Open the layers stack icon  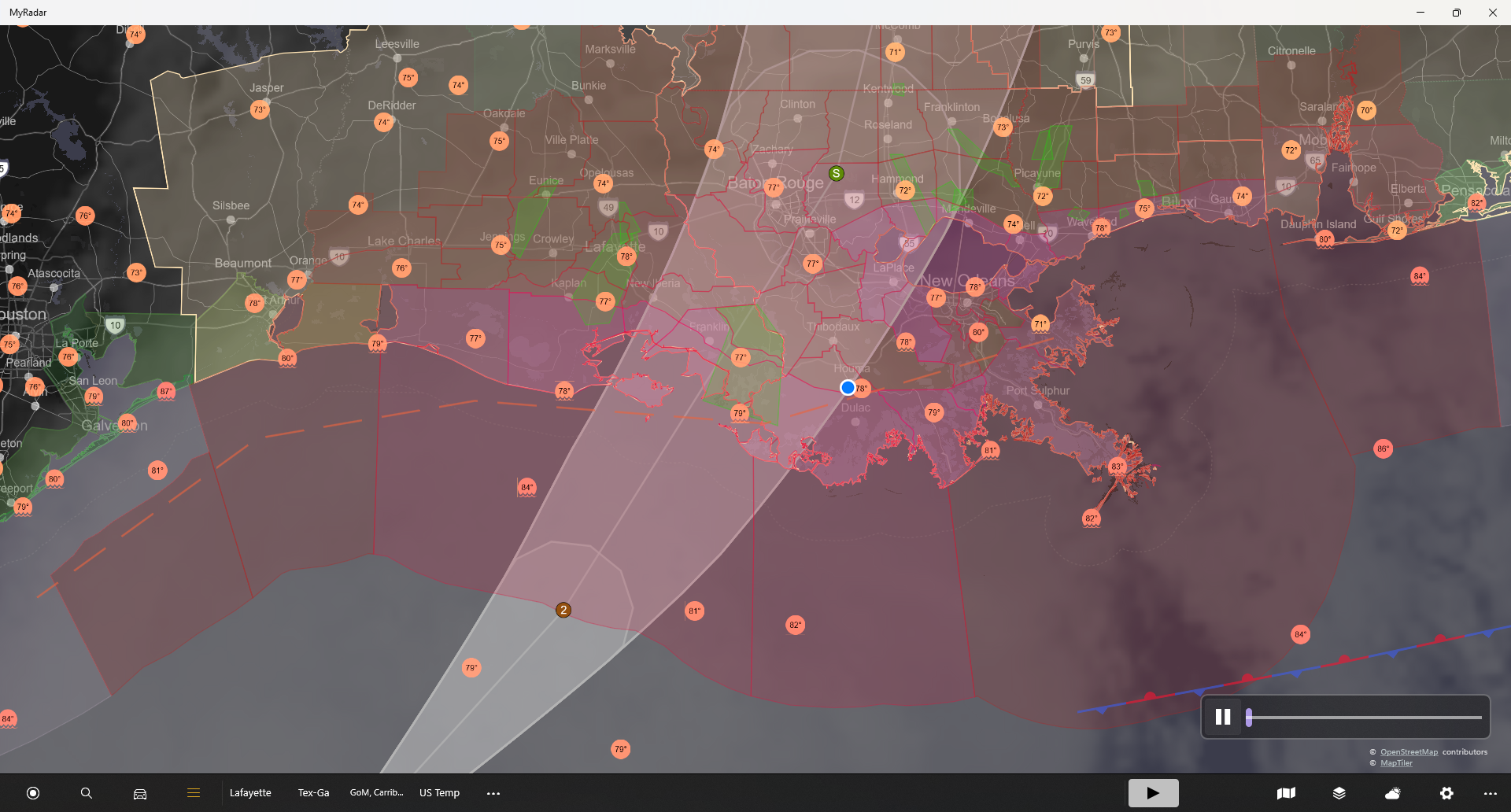1339,793
